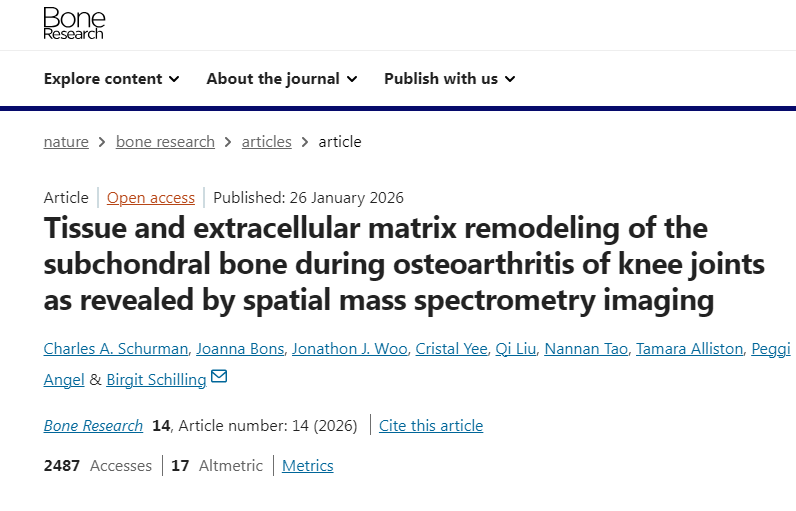Open the About the journal dropdown
The image size is (796, 511).
click(x=282, y=79)
